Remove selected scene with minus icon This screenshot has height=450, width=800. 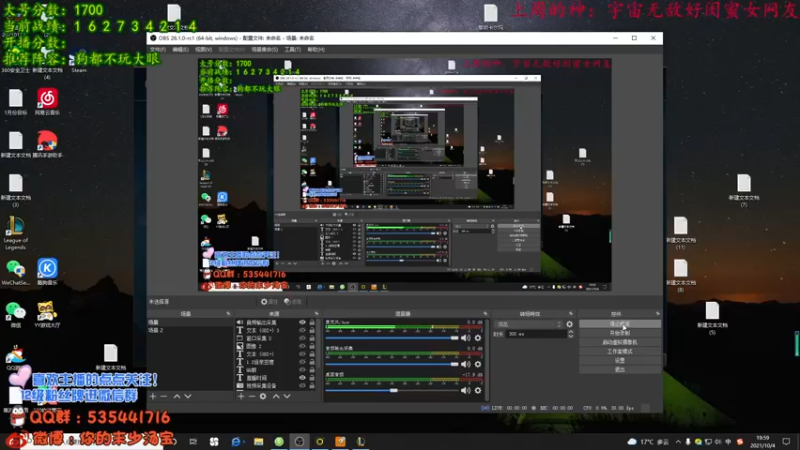164,396
